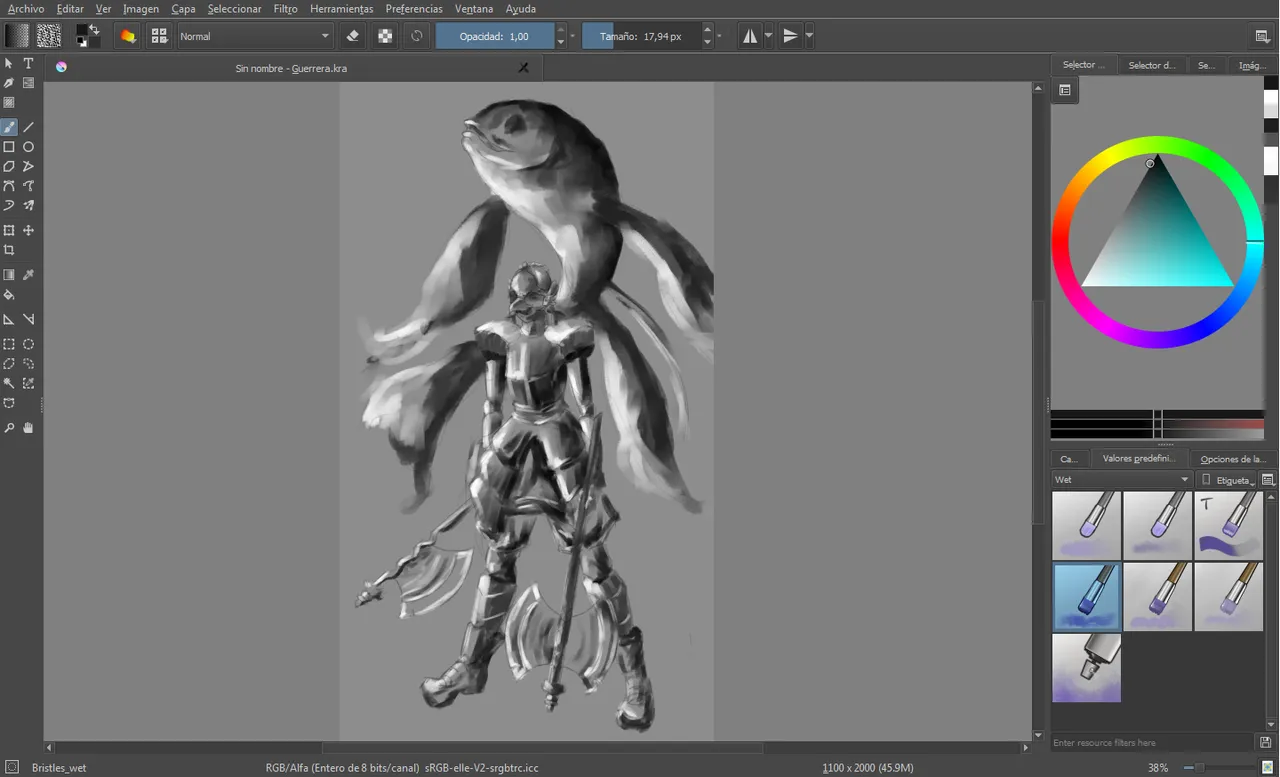Select the highlighted blue Bristles_wet brush preset
Image resolution: width=1280 pixels, height=777 pixels.
[1087, 596]
